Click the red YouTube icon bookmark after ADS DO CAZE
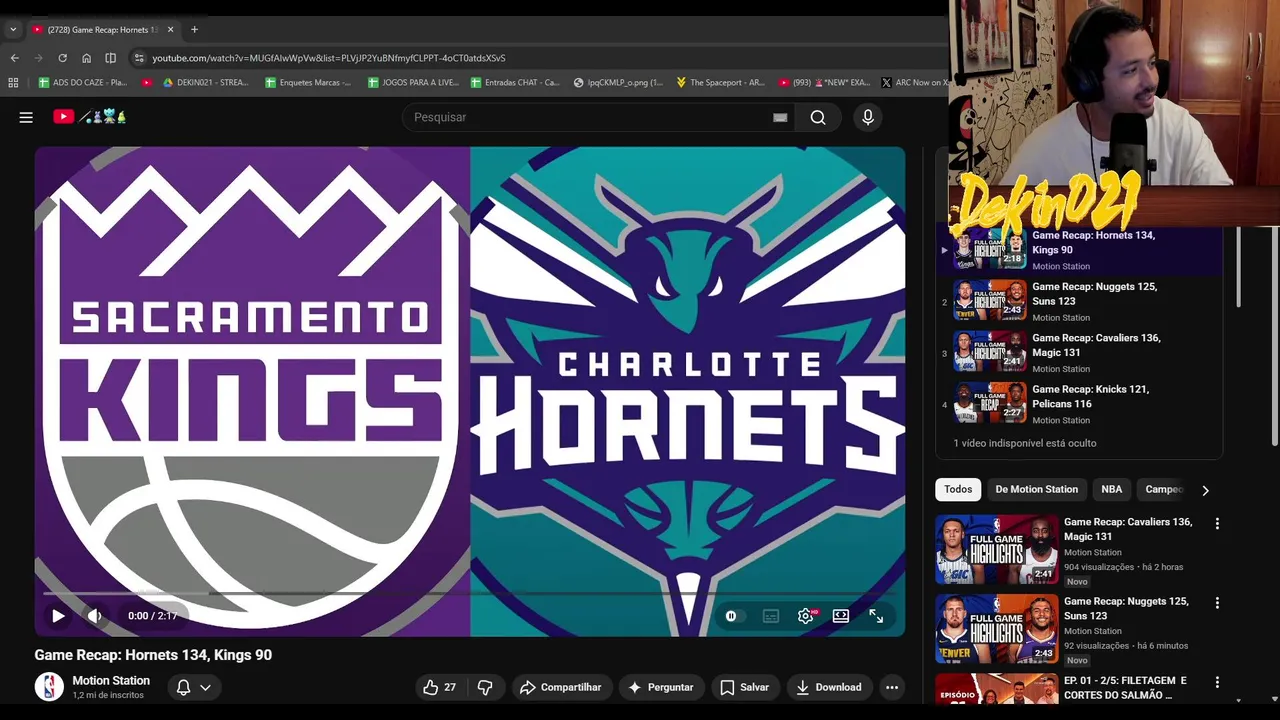 click(x=147, y=83)
